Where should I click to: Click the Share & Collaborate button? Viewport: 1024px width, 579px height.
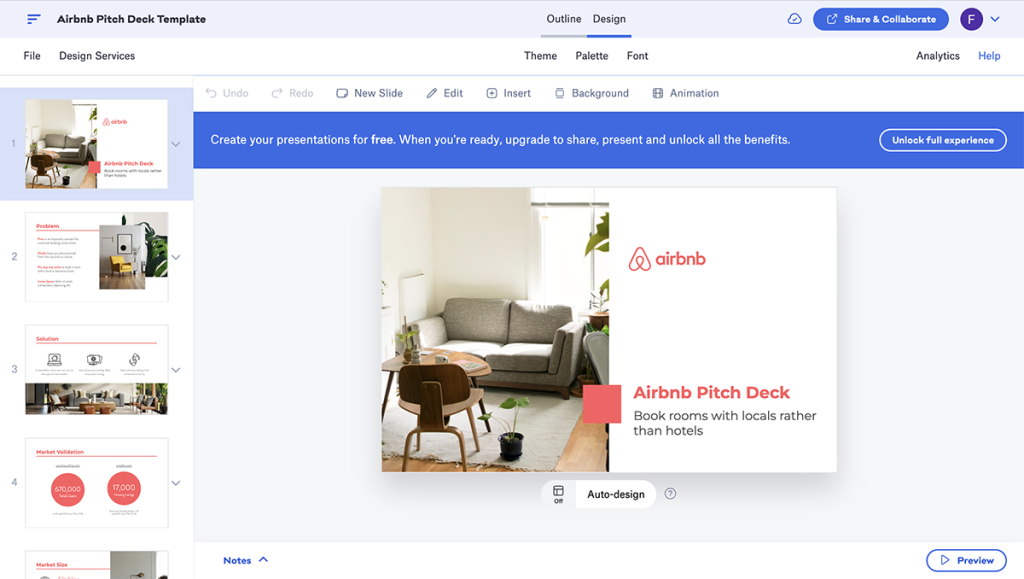[880, 19]
